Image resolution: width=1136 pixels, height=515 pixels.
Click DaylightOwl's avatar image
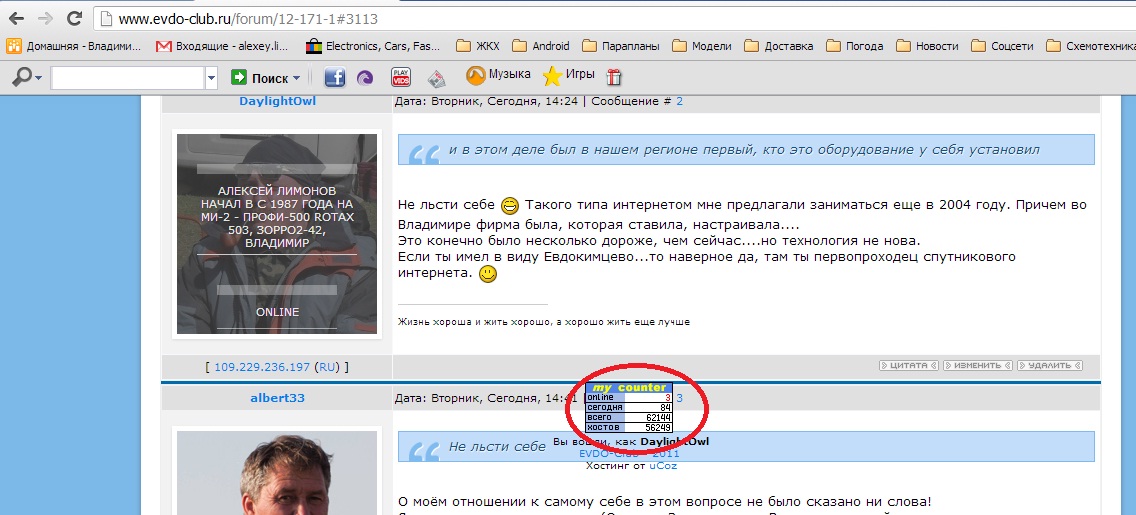pos(277,234)
